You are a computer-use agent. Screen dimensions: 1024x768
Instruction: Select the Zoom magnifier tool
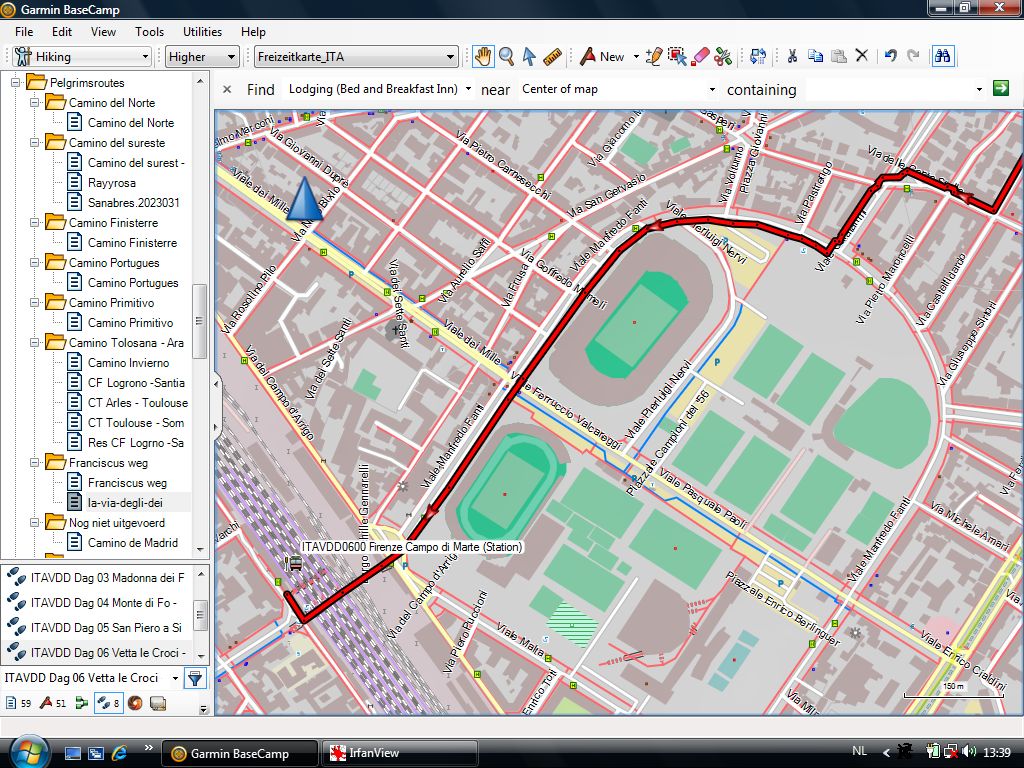(x=506, y=57)
